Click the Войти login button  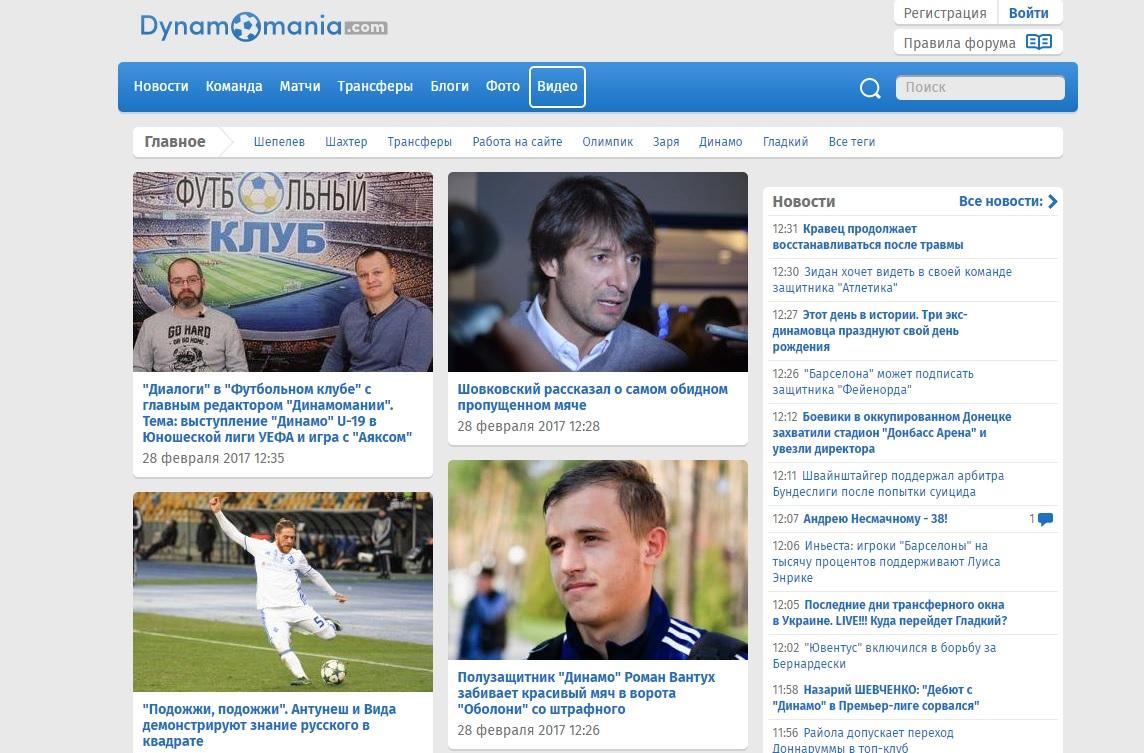1028,13
